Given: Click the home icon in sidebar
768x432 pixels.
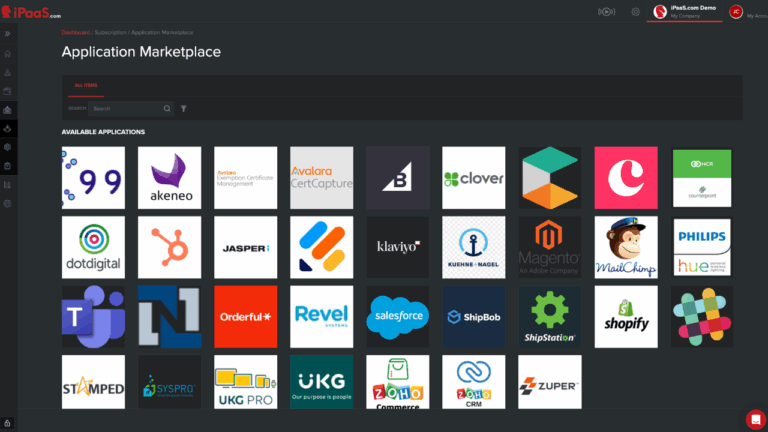Looking at the screenshot, I should pyautogui.click(x=8, y=53).
